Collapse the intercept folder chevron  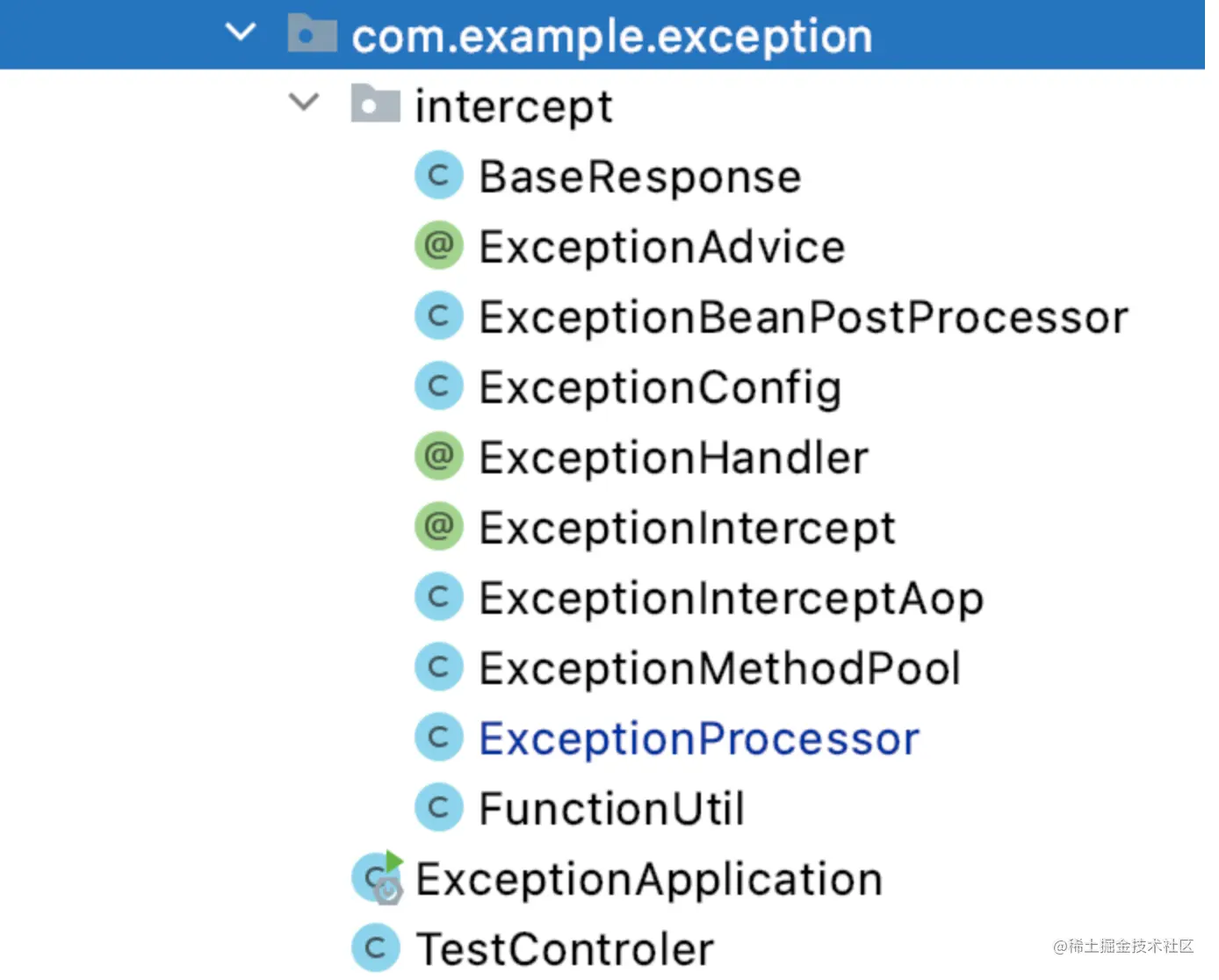click(x=304, y=103)
